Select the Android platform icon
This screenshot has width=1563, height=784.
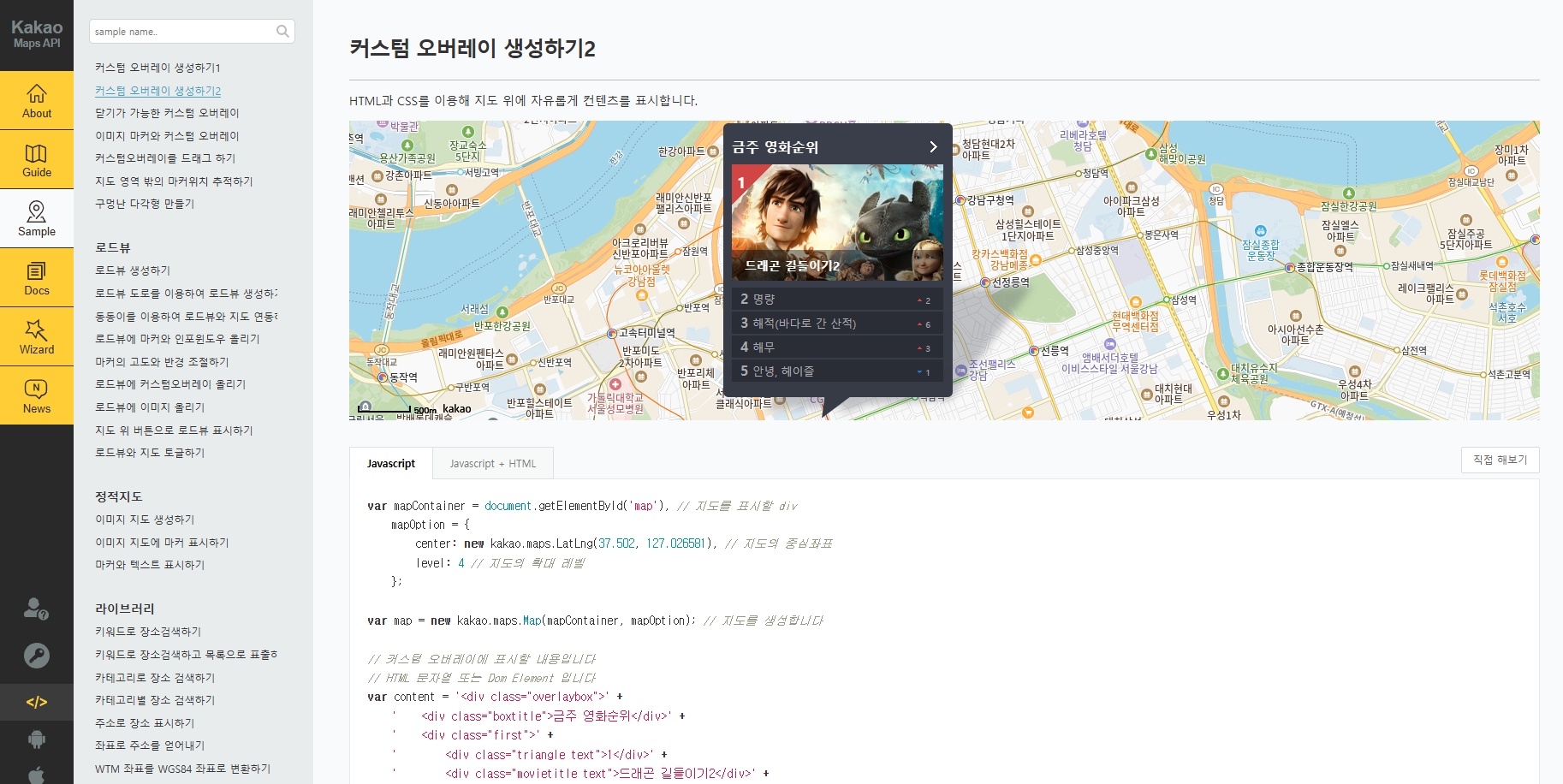[37, 739]
